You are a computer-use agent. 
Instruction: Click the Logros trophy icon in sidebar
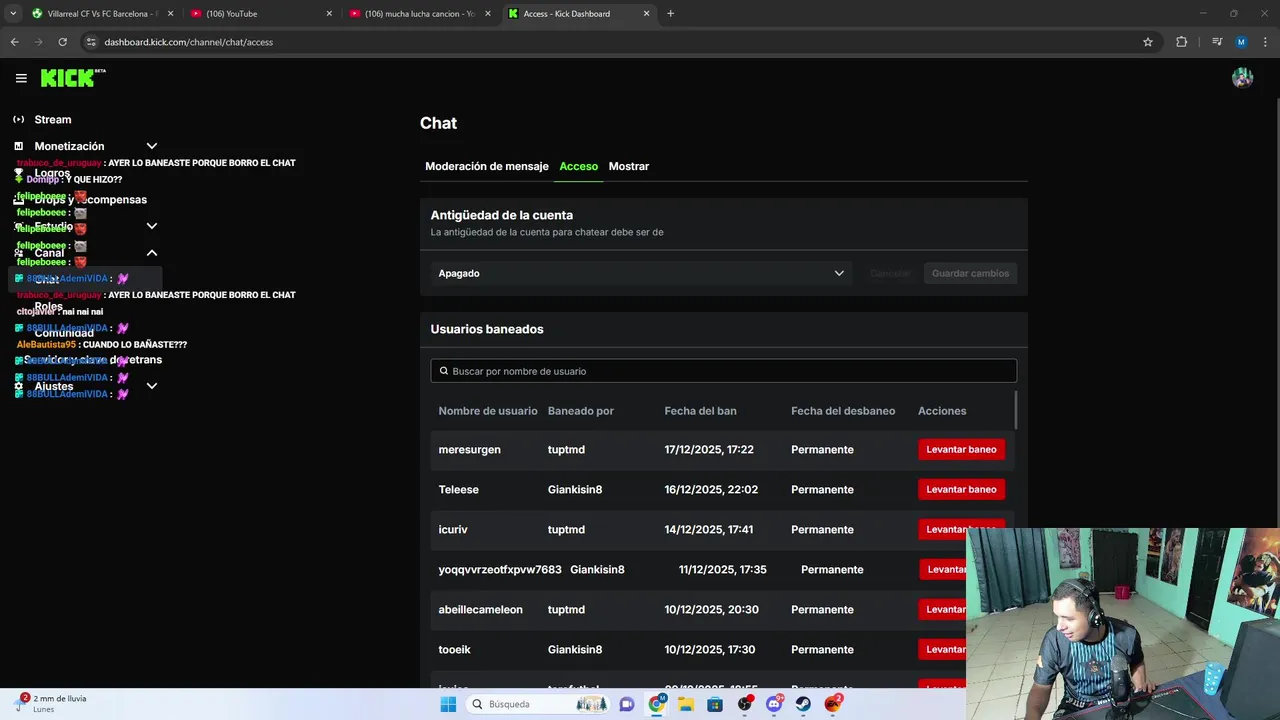click(x=18, y=173)
